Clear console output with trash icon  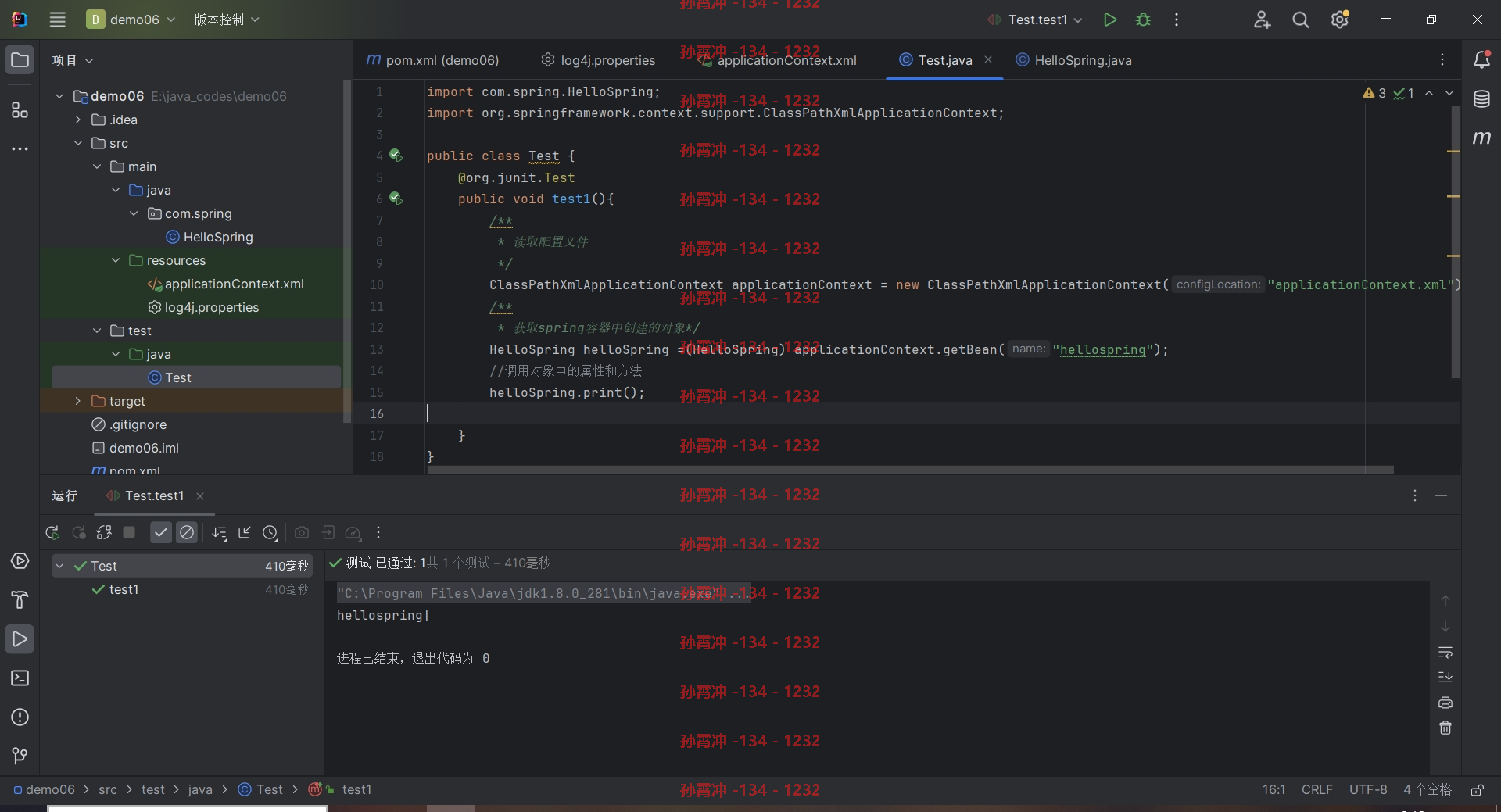[1445, 728]
